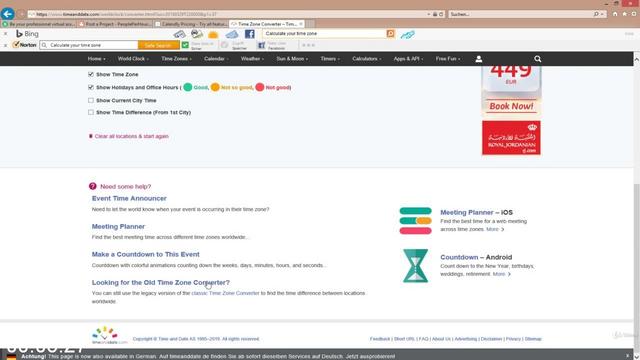Open the Meeting Planner iOS app icon
640x360 pixels.
point(415,221)
